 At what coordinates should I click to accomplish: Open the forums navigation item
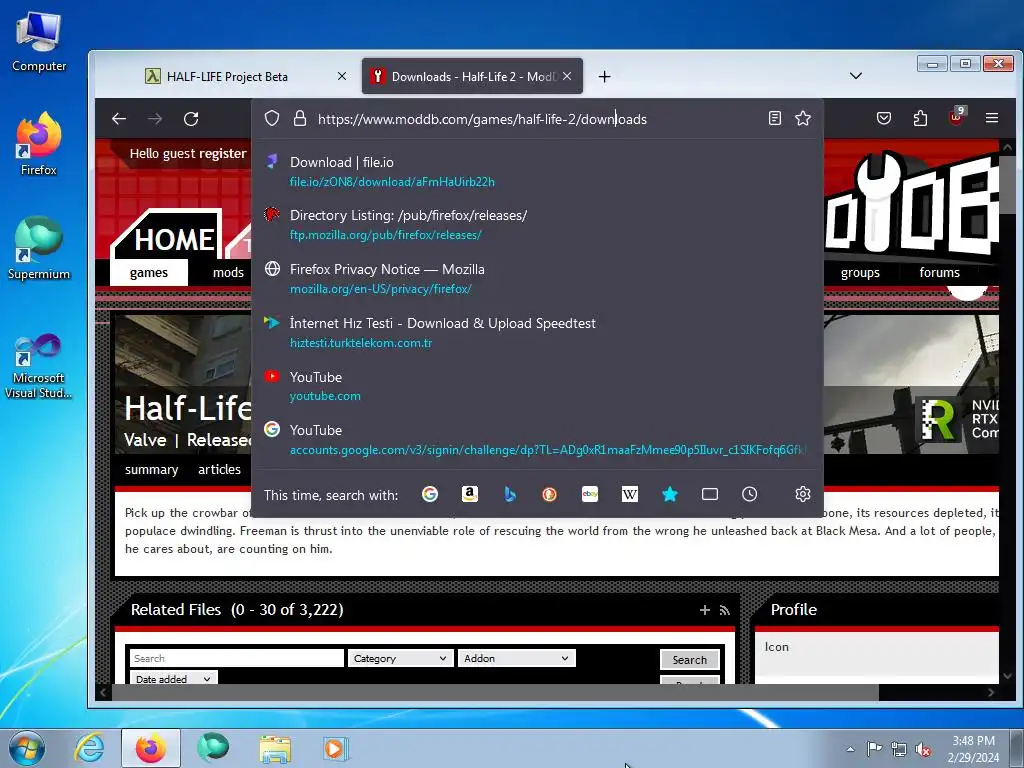tap(939, 272)
